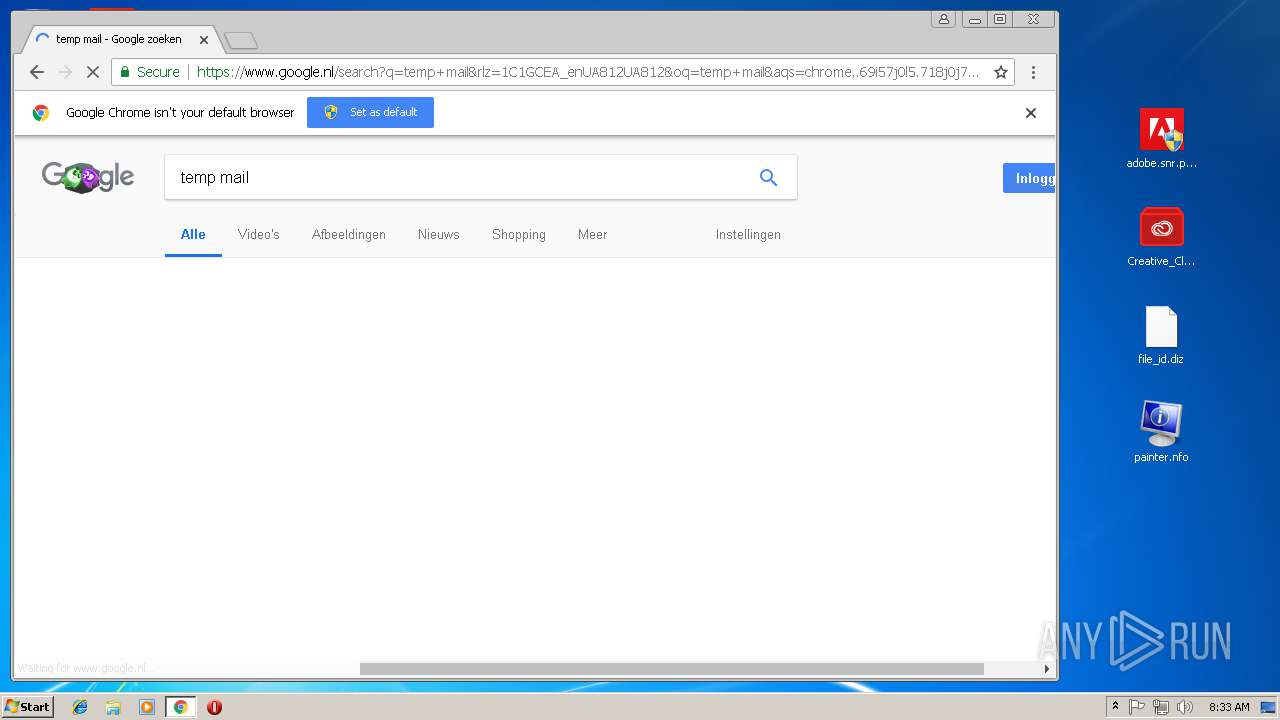1280x720 pixels.
Task: Click the volume speaker tray icon
Action: click(x=1185, y=707)
